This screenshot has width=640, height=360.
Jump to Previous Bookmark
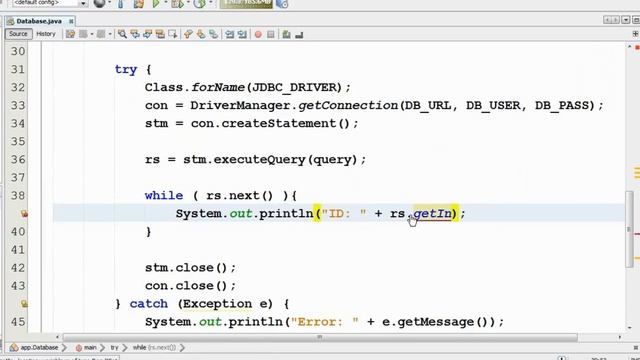pos(188,34)
